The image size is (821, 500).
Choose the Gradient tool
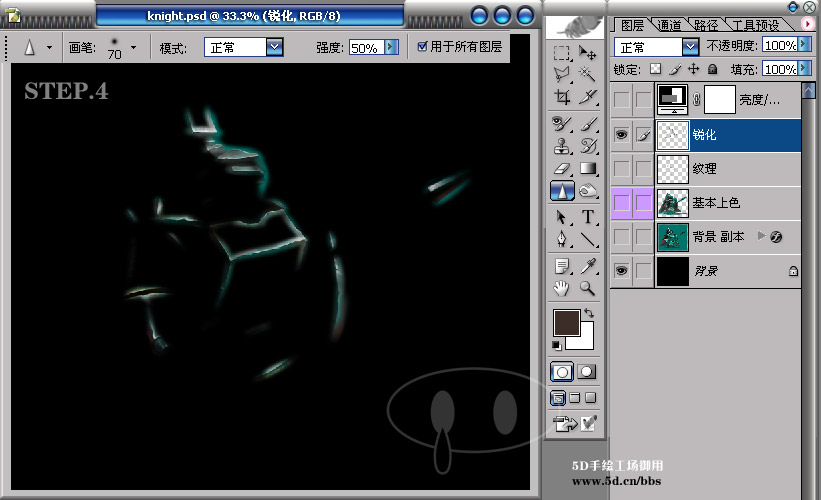pos(587,169)
